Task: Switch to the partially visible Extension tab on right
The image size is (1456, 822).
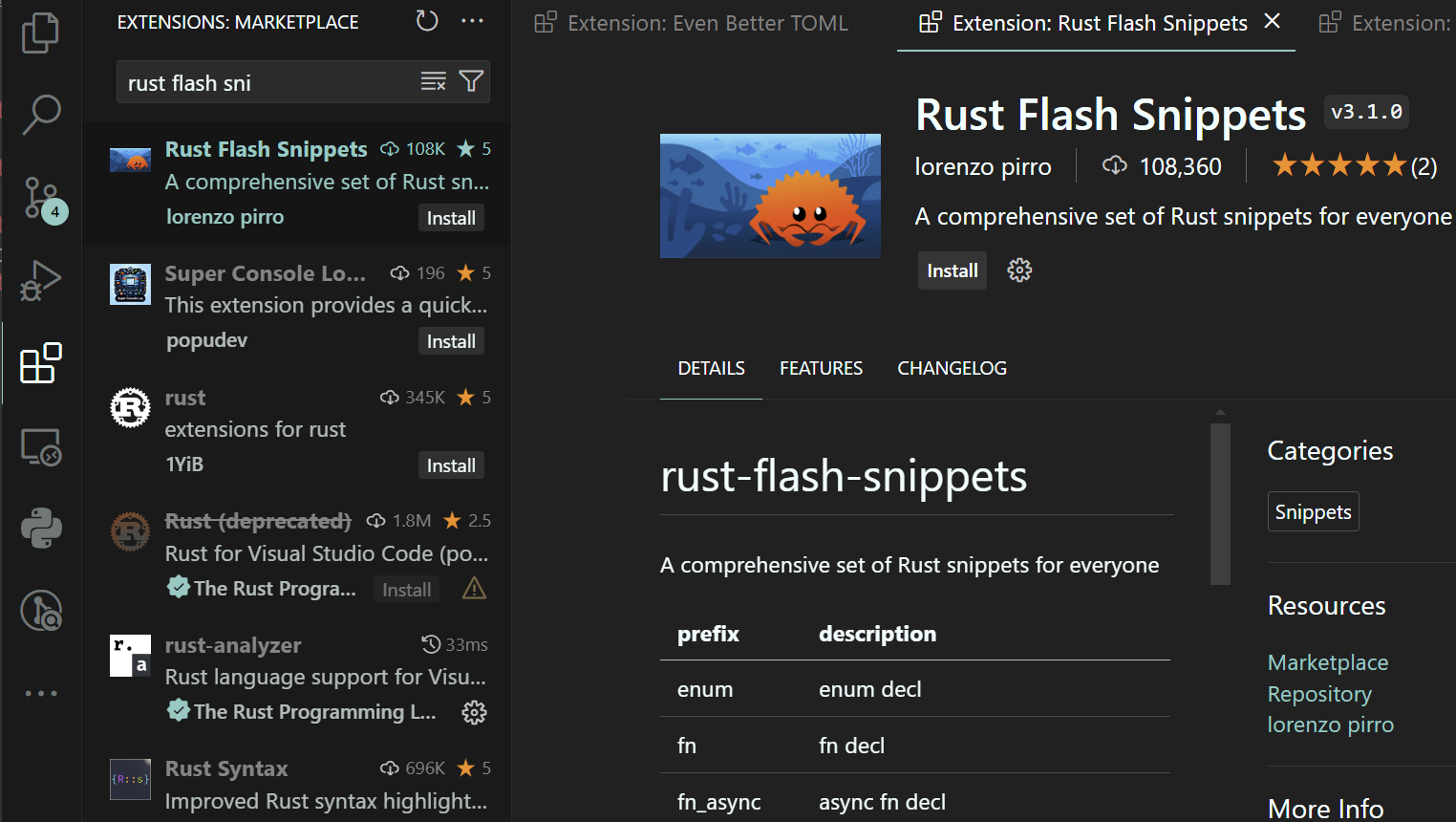Action: pos(1383,23)
